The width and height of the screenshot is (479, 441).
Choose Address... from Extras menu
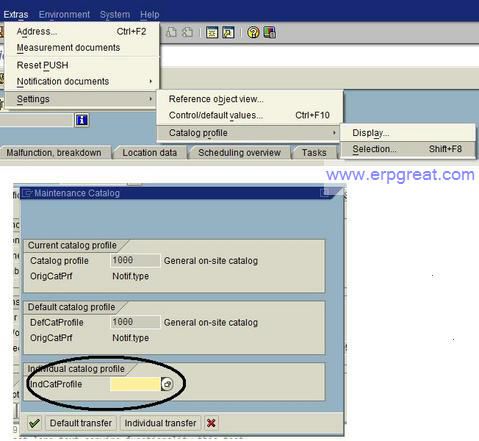[x=82, y=32]
